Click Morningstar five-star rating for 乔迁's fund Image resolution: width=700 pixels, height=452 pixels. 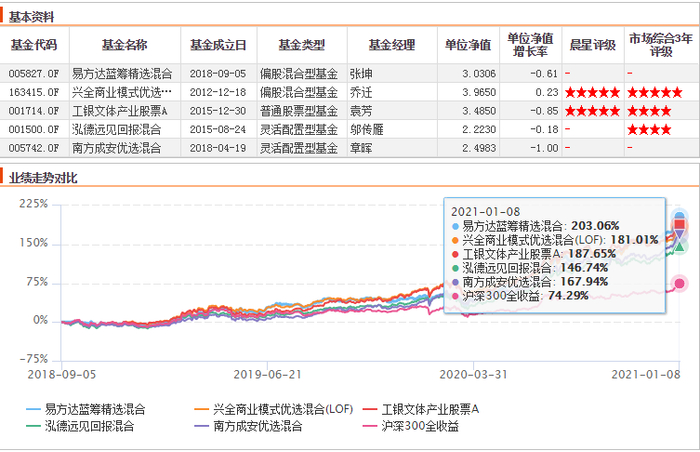click(592, 92)
